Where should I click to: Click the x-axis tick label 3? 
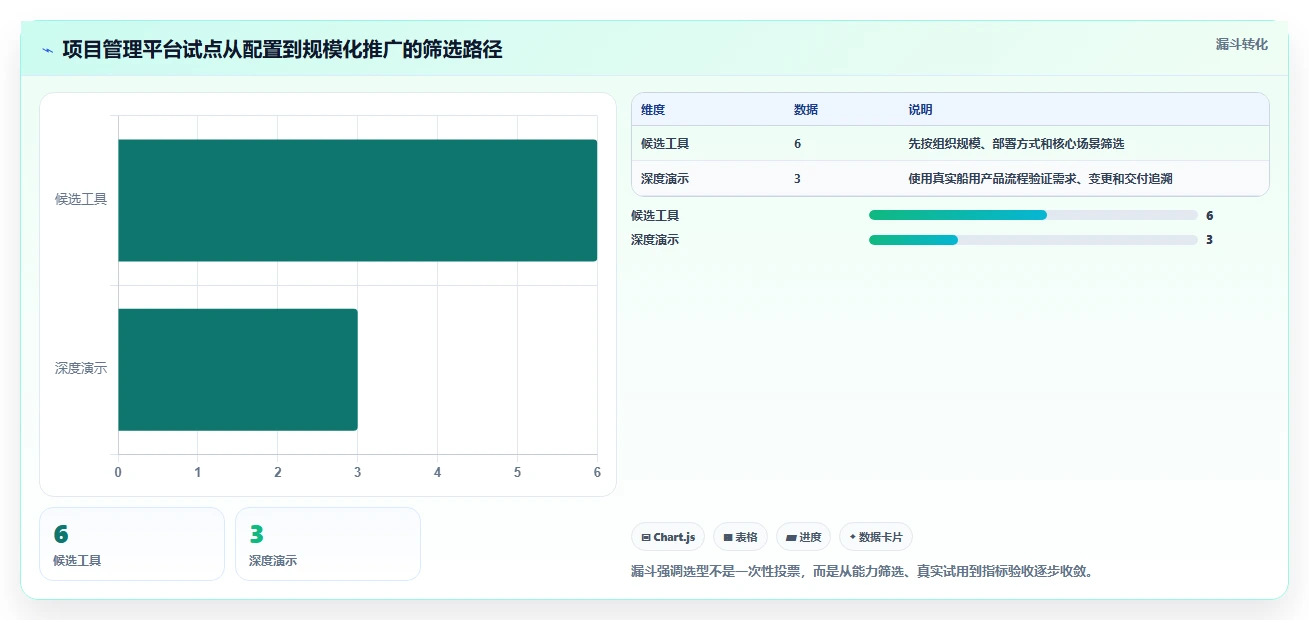[357, 472]
